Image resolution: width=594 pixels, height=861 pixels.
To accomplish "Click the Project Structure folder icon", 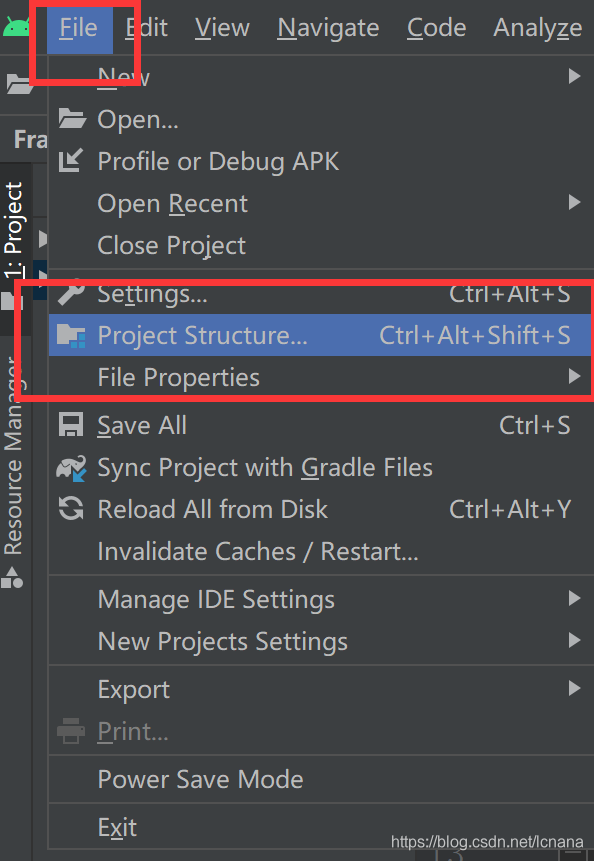I will click(71, 336).
